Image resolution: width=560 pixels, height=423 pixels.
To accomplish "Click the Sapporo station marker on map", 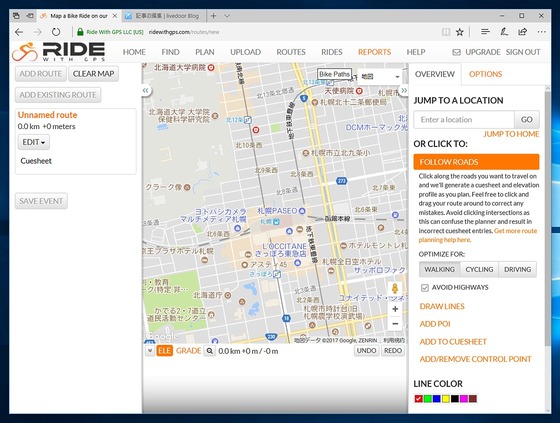I will (x=276, y=222).
